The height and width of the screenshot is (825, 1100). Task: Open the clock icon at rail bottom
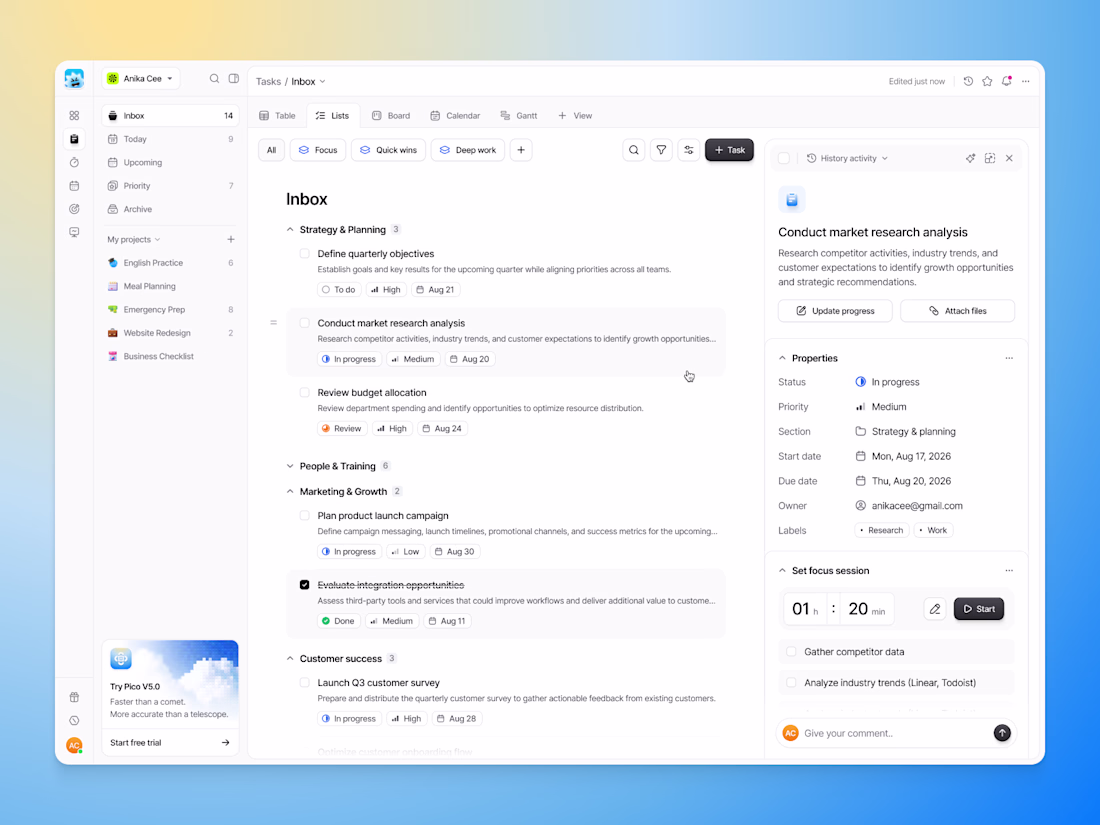[74, 720]
